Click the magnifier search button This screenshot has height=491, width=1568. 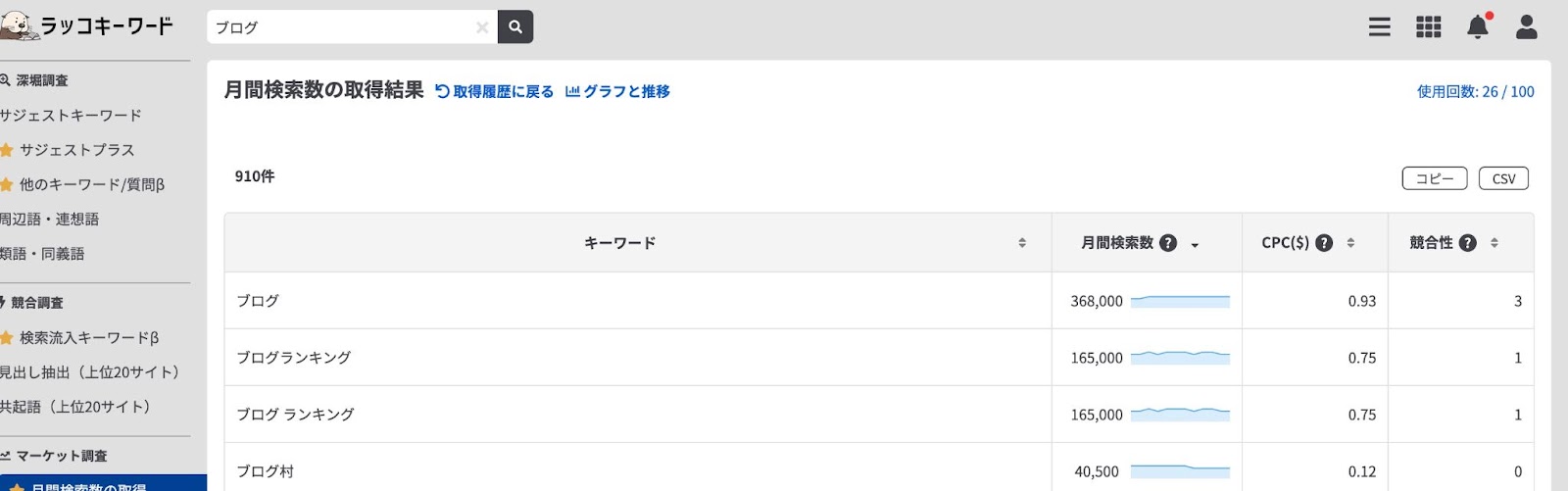pyautogui.click(x=515, y=27)
